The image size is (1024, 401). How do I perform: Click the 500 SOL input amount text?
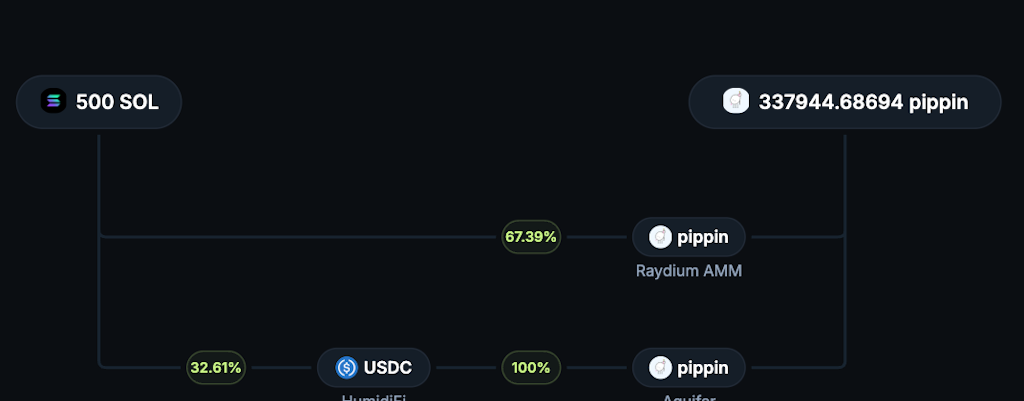pyautogui.click(x=117, y=102)
